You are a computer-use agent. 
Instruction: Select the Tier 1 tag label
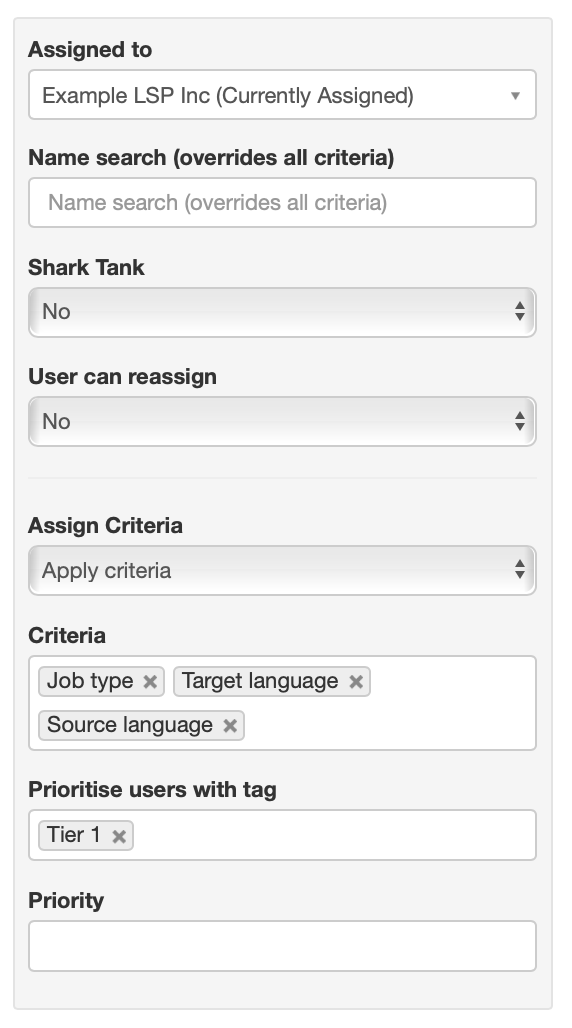73,835
